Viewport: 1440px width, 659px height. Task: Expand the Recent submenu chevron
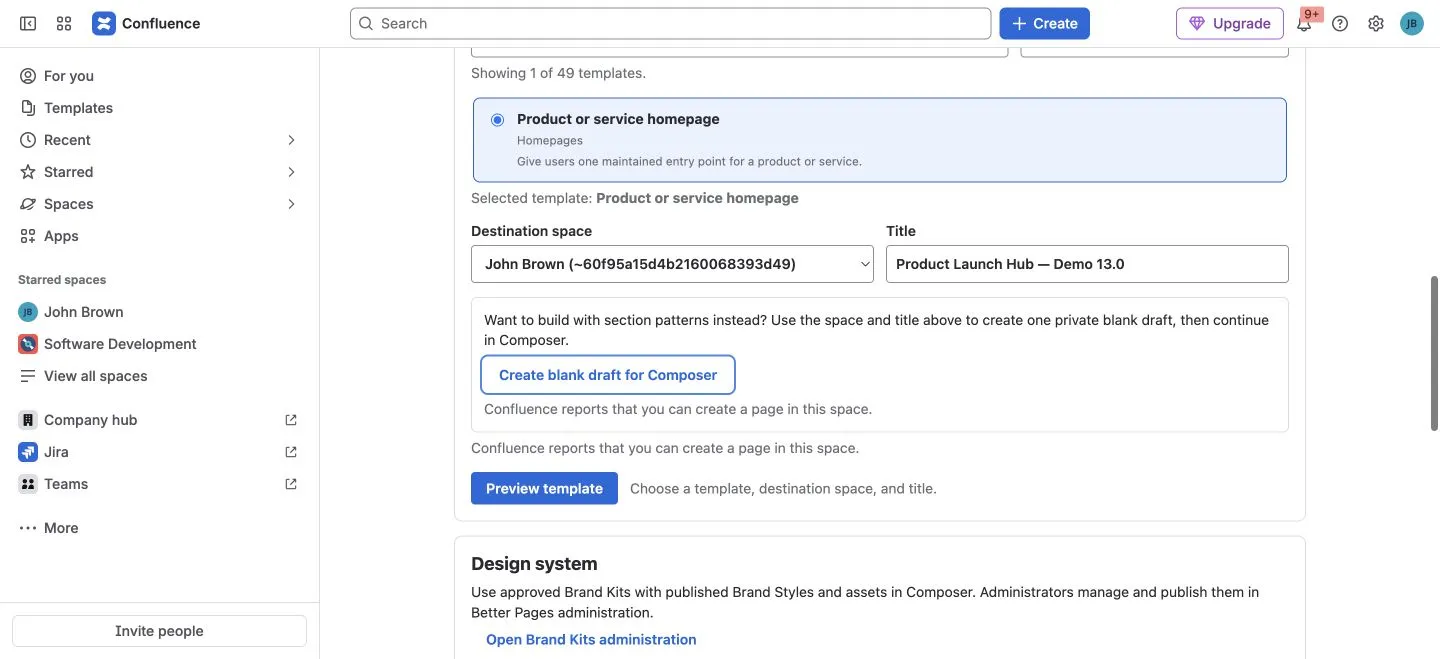click(x=291, y=140)
